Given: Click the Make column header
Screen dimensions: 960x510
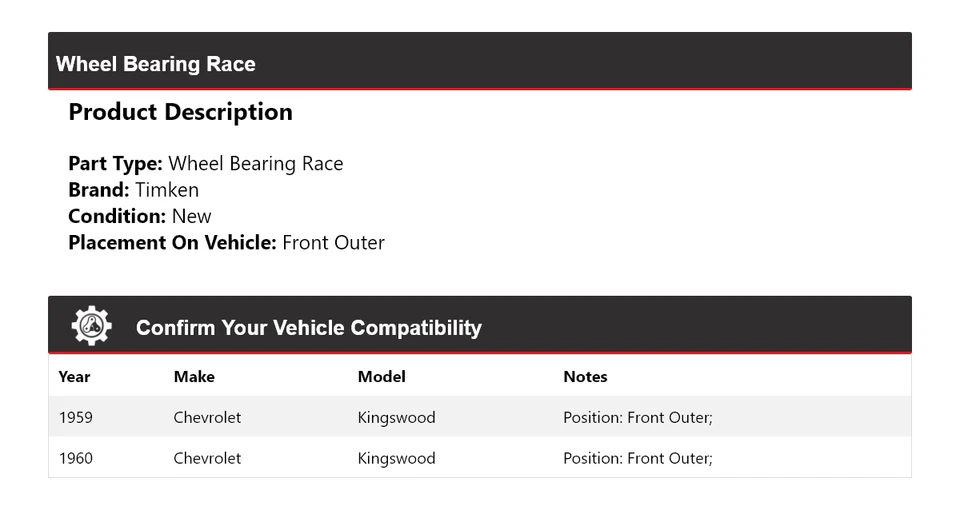Looking at the screenshot, I should point(194,377).
